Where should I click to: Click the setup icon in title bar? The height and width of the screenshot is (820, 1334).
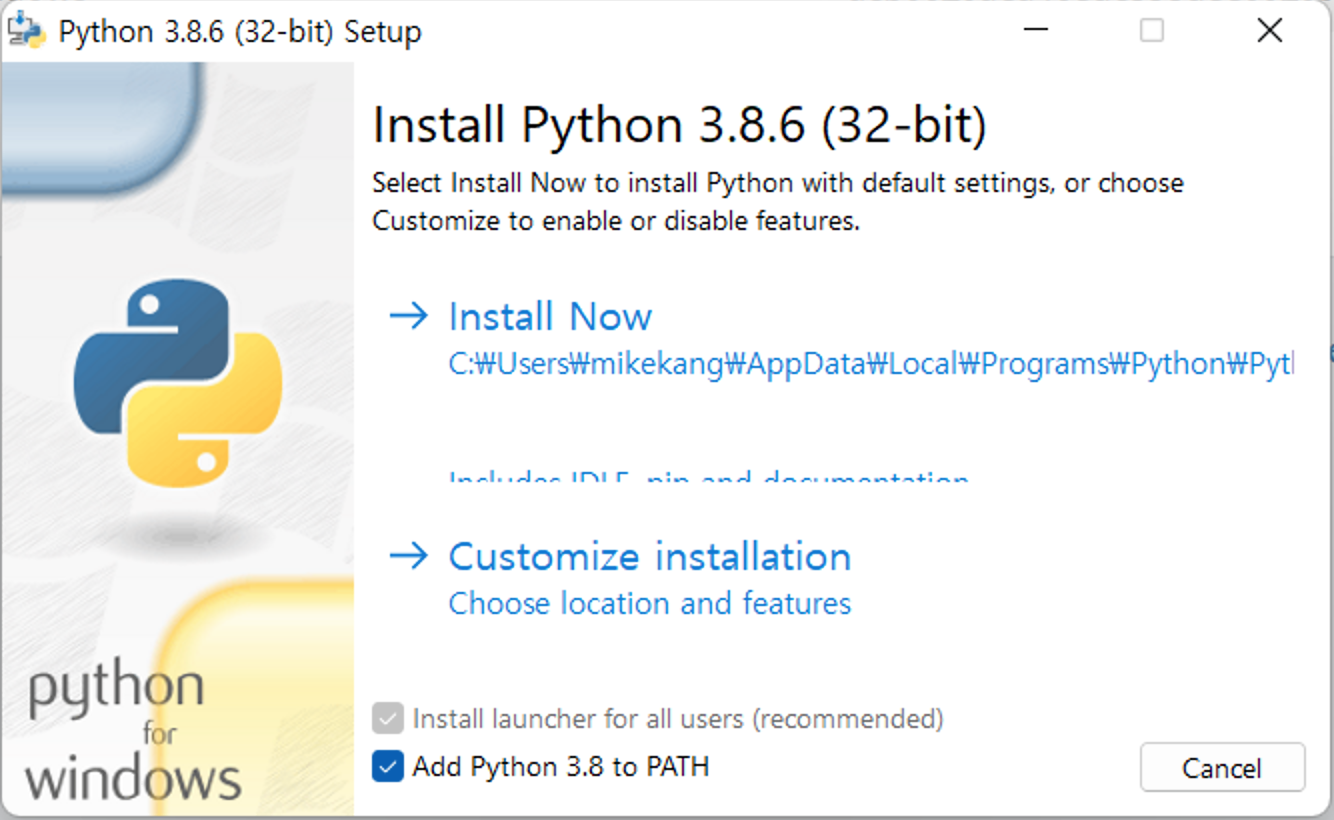[x=26, y=31]
